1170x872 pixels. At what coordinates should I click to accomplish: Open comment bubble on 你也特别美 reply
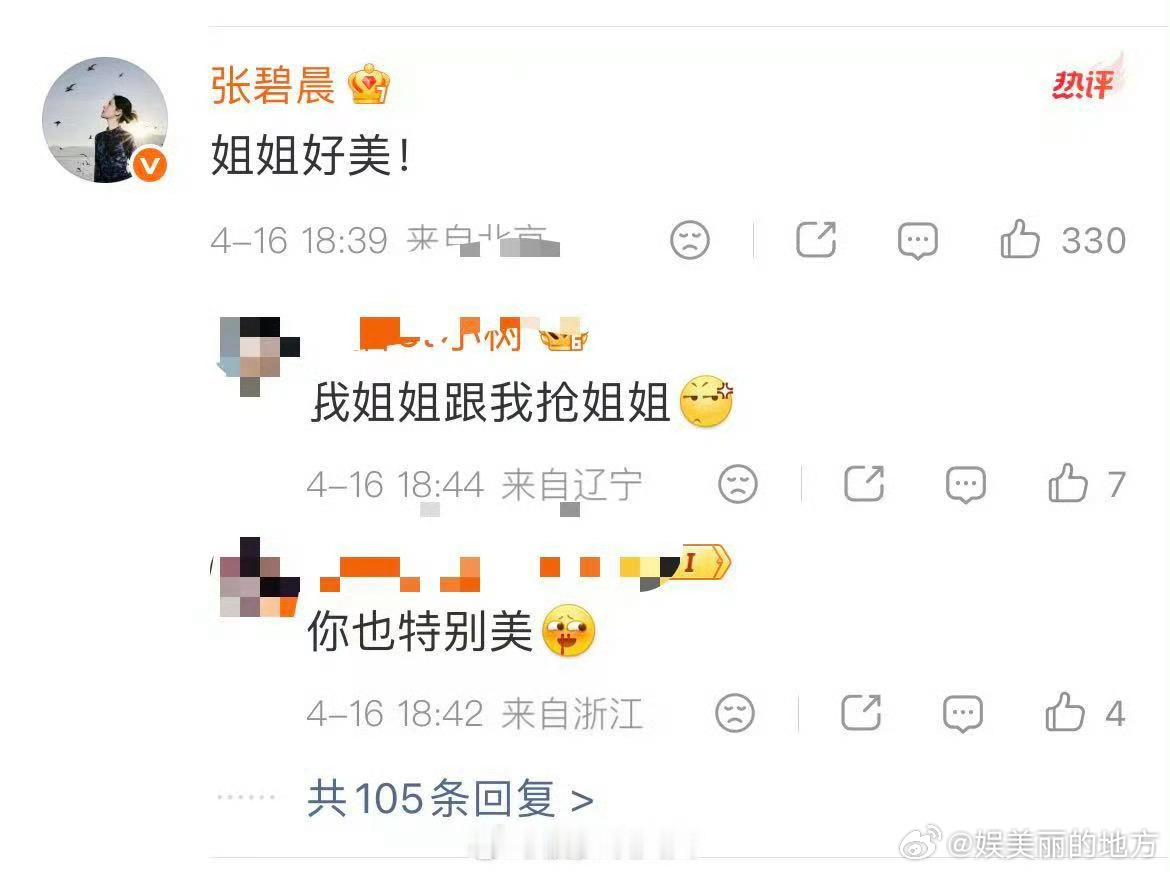click(963, 713)
